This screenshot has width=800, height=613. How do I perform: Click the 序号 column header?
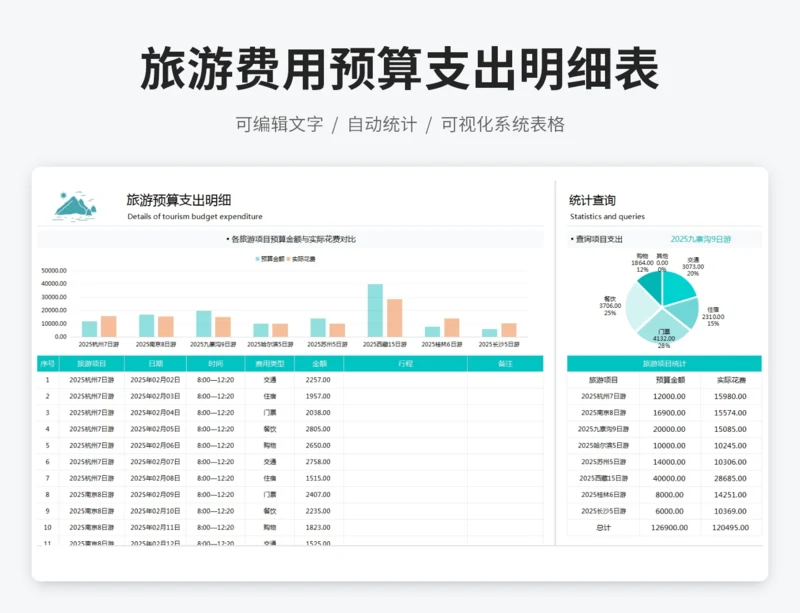coord(47,364)
